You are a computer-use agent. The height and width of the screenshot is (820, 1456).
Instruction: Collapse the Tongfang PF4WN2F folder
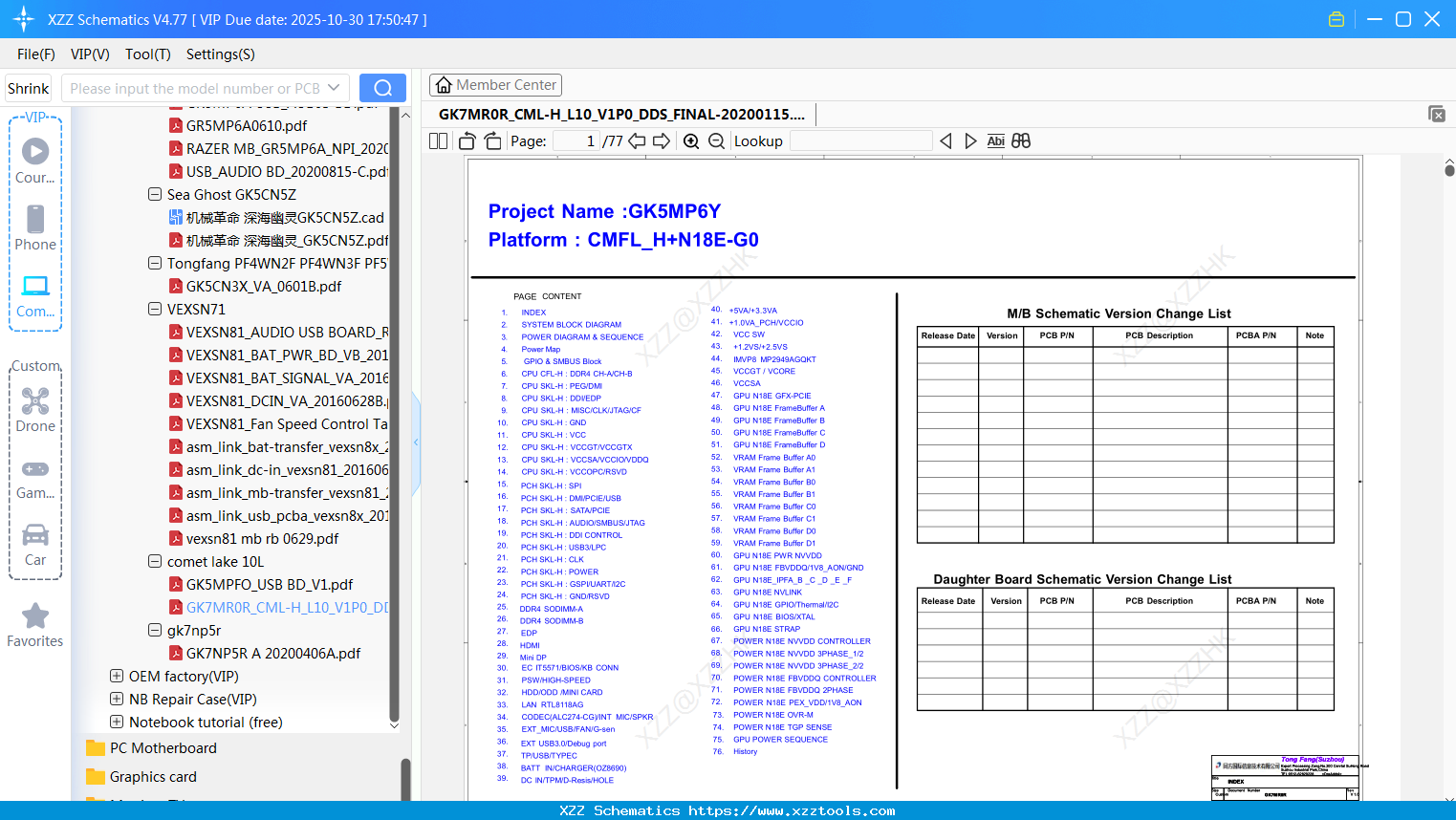coord(155,263)
